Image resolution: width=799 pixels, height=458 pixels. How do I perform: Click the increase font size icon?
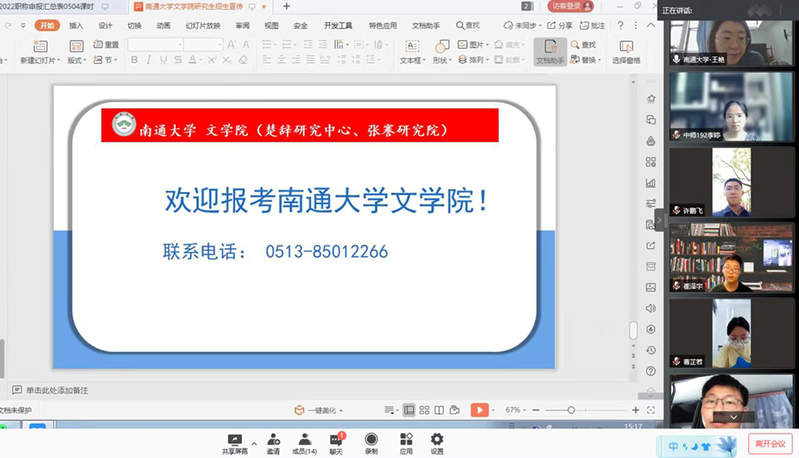(231, 45)
